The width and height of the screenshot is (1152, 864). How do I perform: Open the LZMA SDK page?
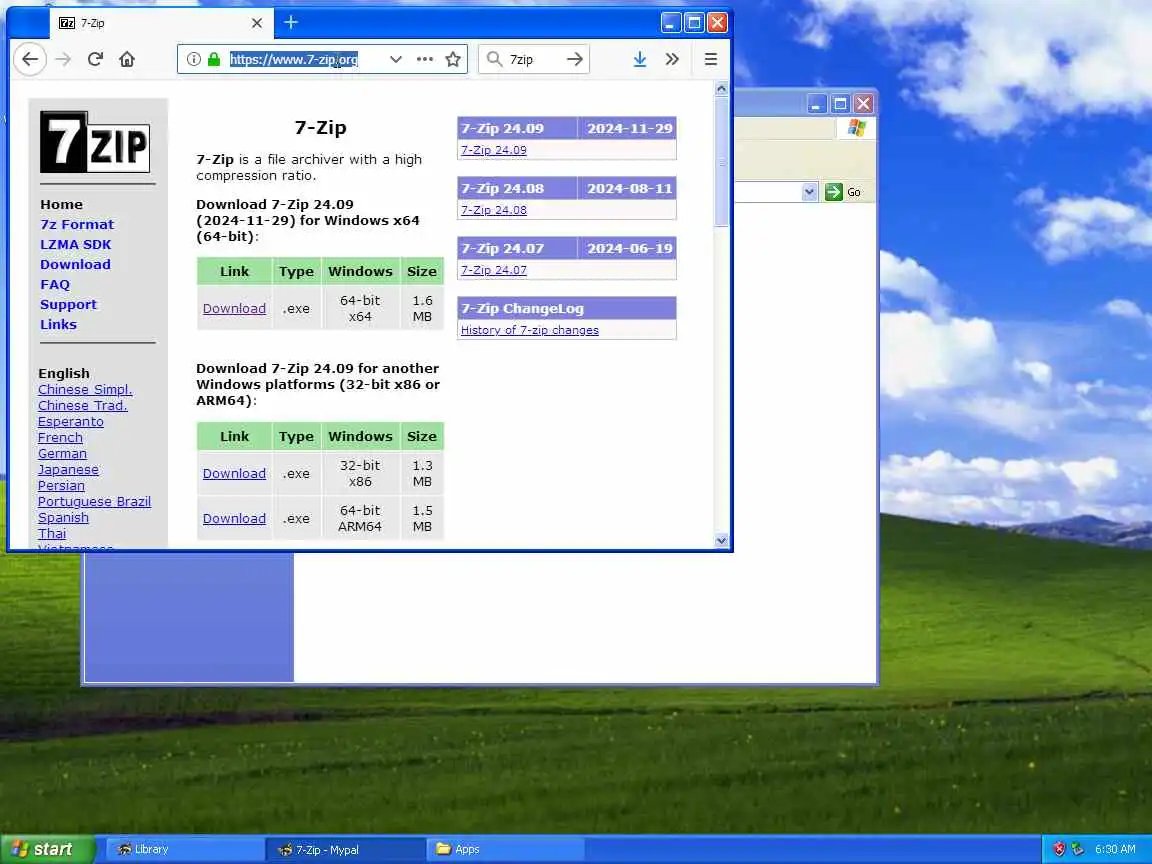[76, 245]
